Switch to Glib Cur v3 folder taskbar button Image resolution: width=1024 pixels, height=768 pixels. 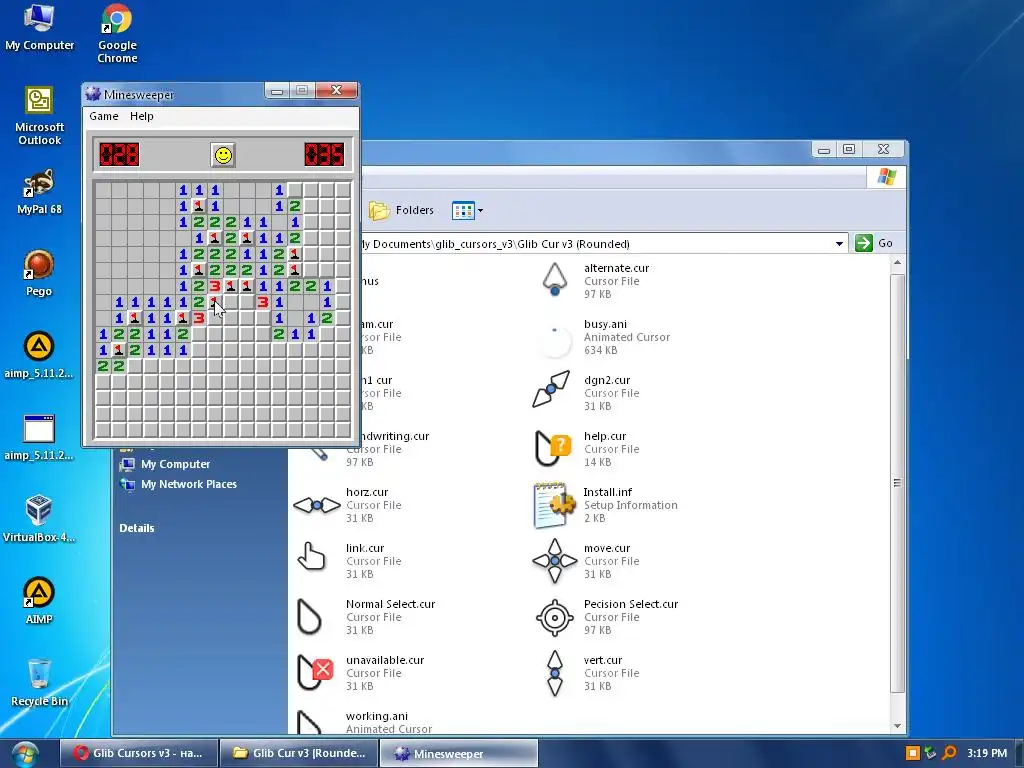[298, 753]
